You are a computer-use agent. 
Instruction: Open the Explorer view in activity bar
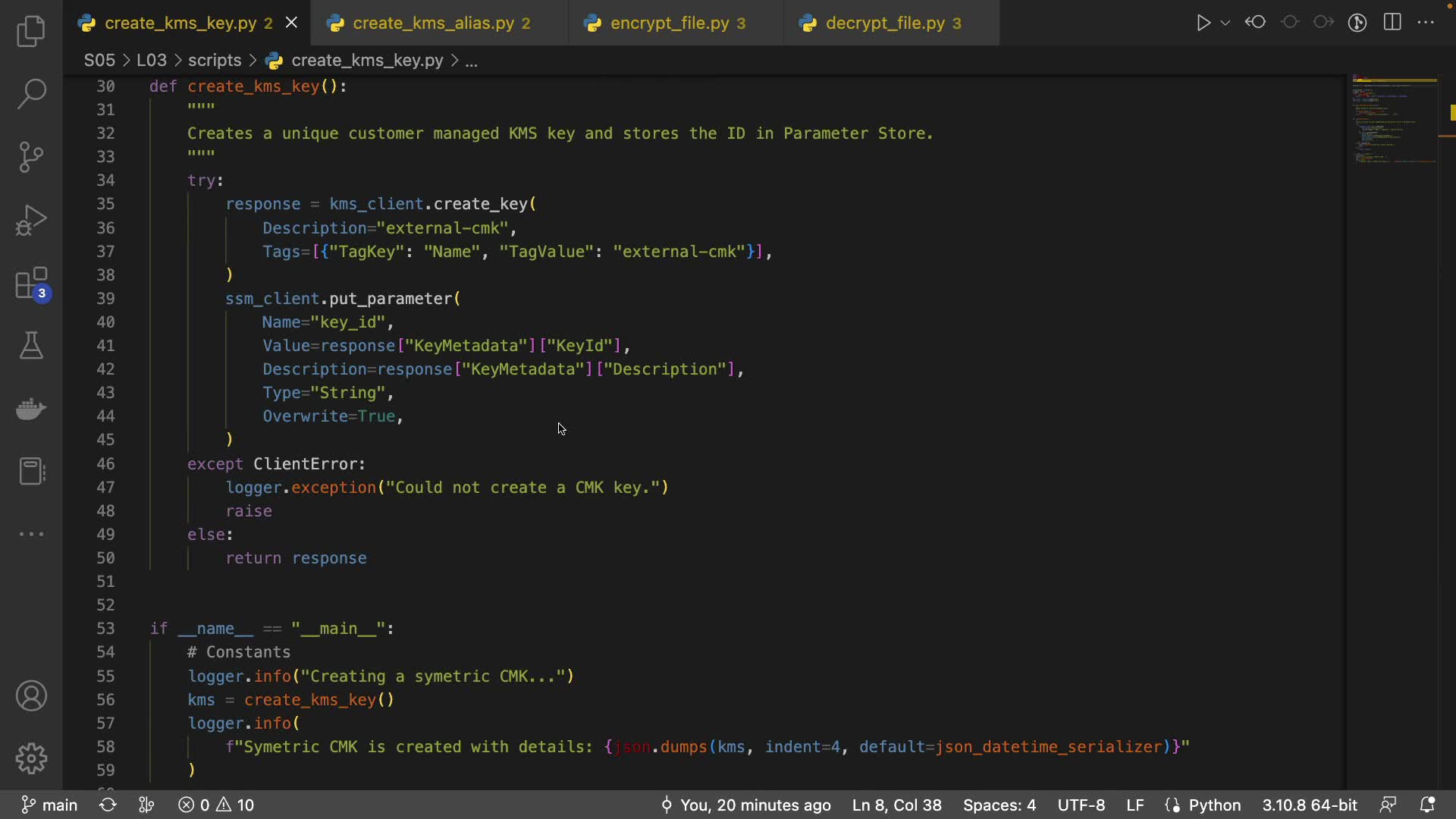pos(31,31)
